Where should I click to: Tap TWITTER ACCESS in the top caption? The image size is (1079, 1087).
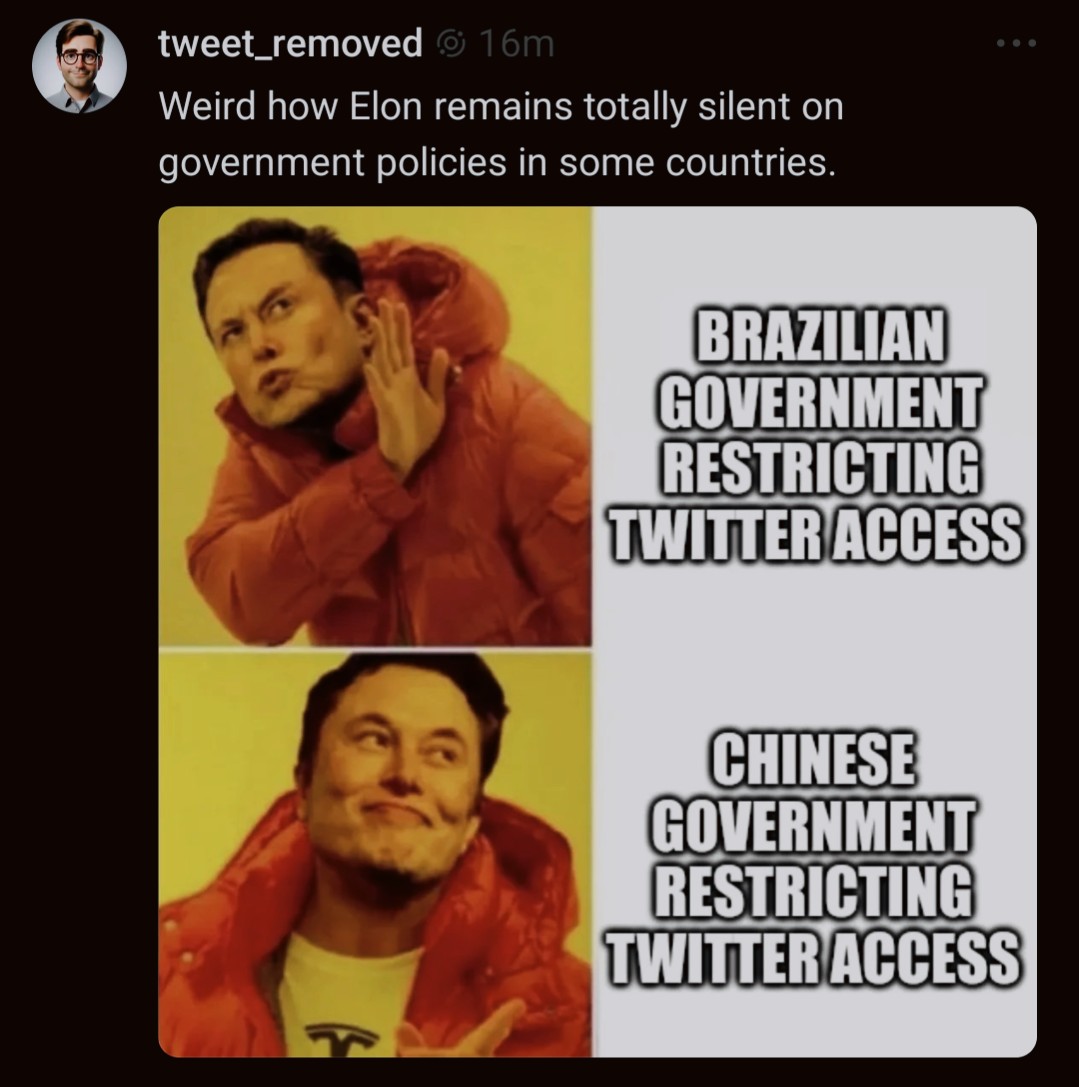815,534
